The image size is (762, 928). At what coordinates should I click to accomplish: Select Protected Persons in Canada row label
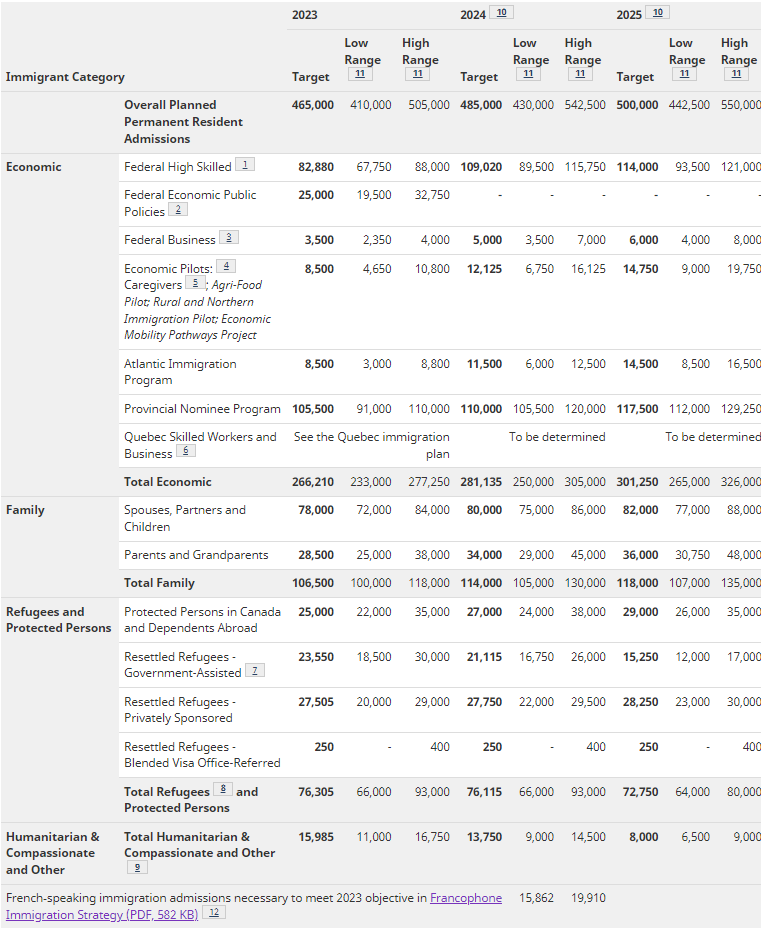click(202, 620)
